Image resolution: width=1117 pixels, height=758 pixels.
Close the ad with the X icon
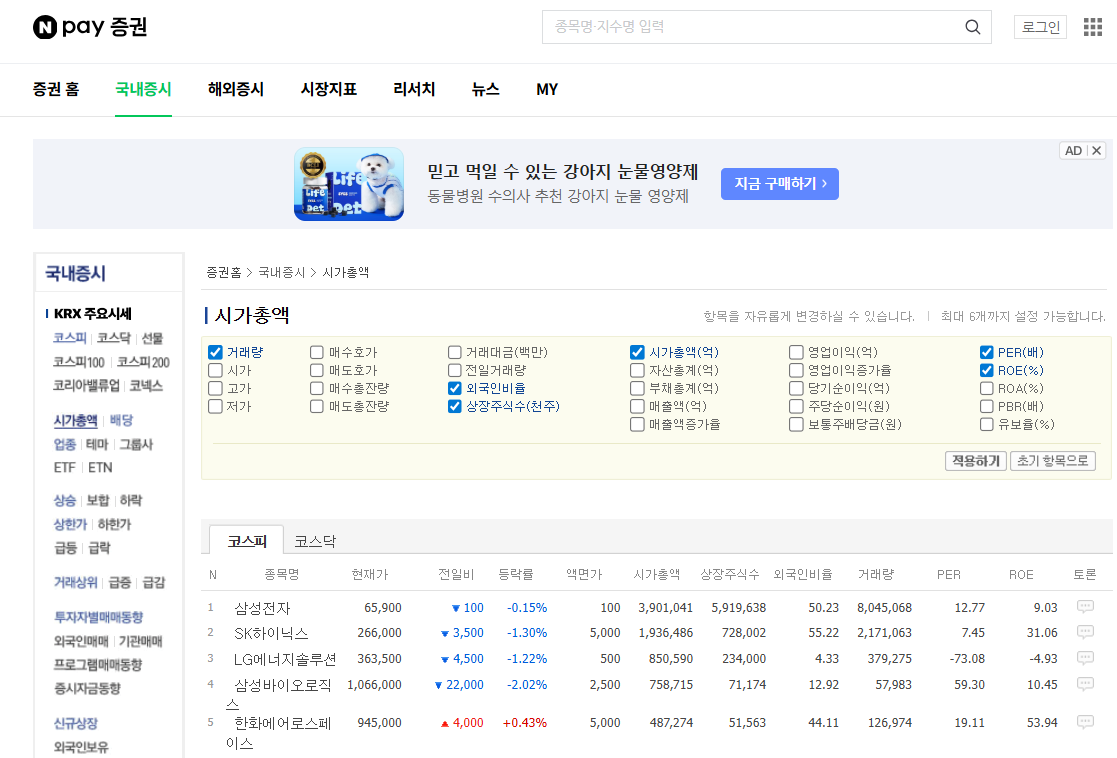coord(1097,150)
